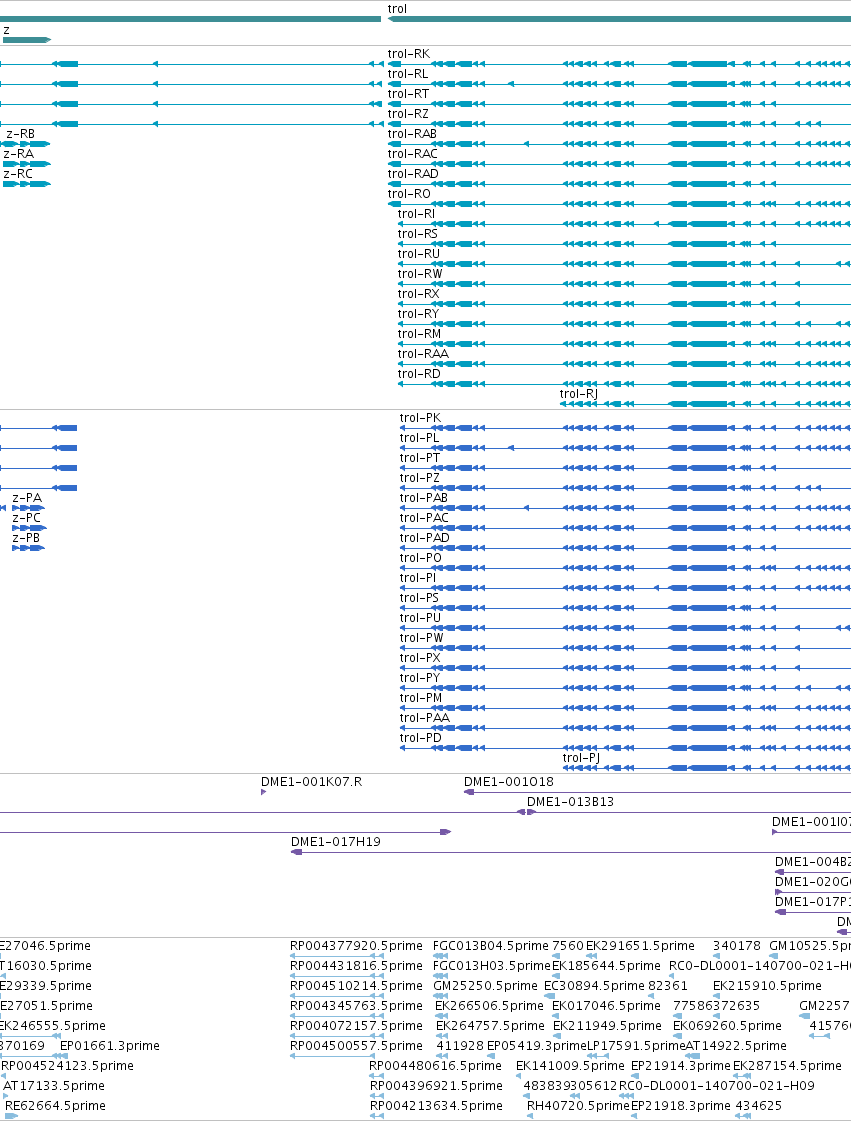
Task: Select transcript trol-RL
Action: click(x=408, y=74)
